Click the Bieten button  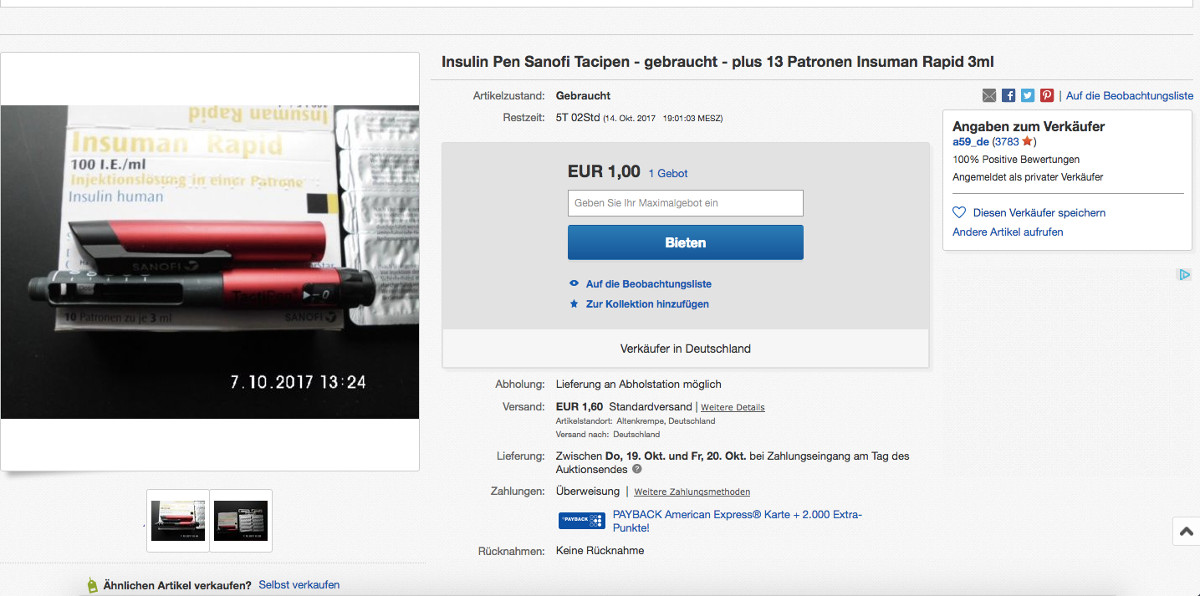click(x=685, y=242)
